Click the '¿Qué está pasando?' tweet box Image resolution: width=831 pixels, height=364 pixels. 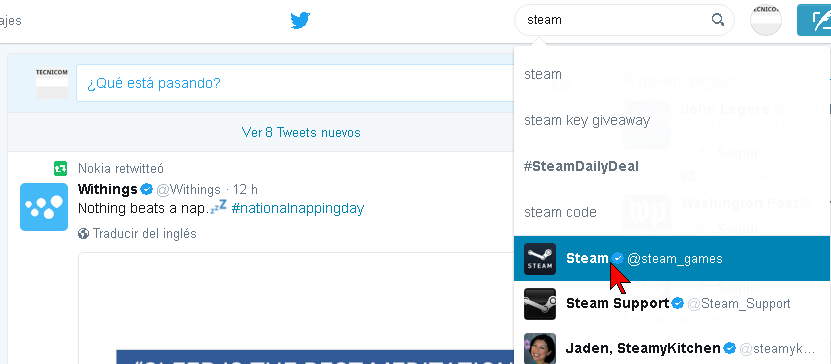pos(295,83)
